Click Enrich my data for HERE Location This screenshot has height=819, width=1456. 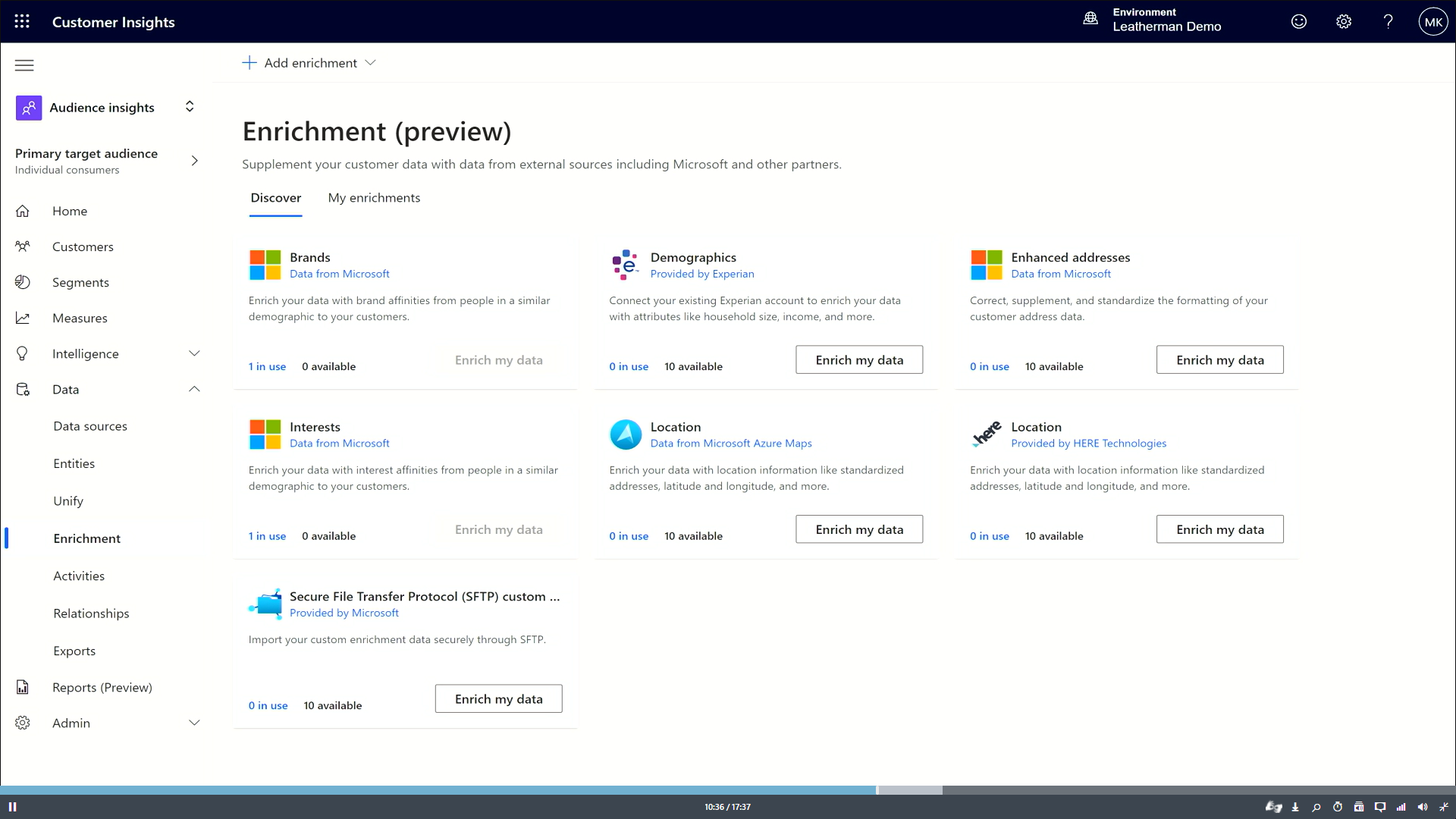tap(1220, 529)
